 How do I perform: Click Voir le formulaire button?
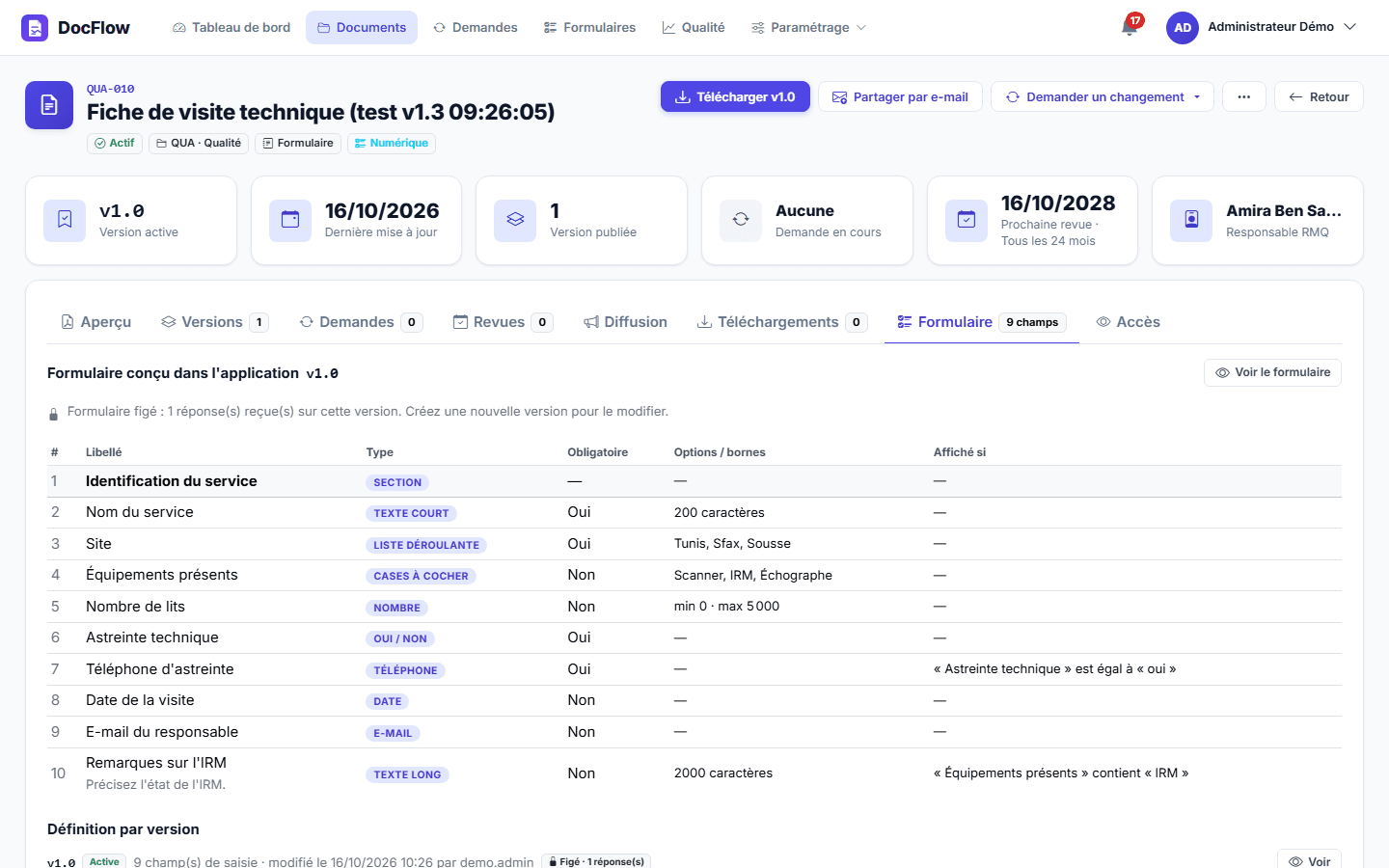[1272, 372]
